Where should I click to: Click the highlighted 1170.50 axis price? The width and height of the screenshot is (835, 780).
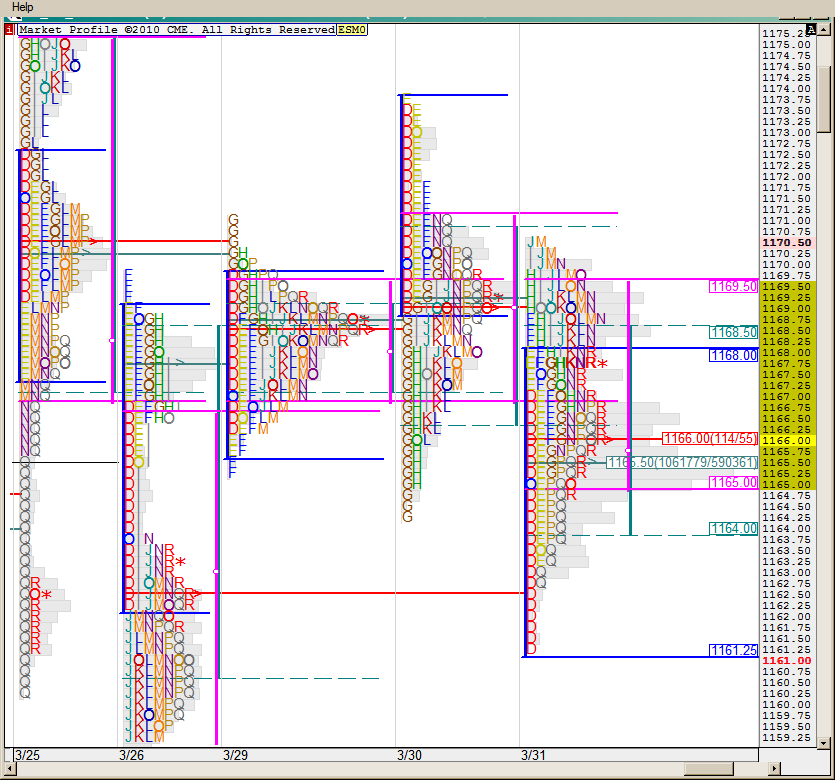point(786,243)
